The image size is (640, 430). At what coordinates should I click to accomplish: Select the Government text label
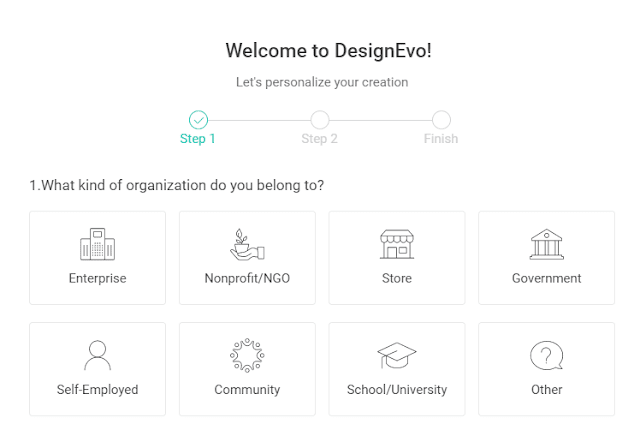(546, 278)
